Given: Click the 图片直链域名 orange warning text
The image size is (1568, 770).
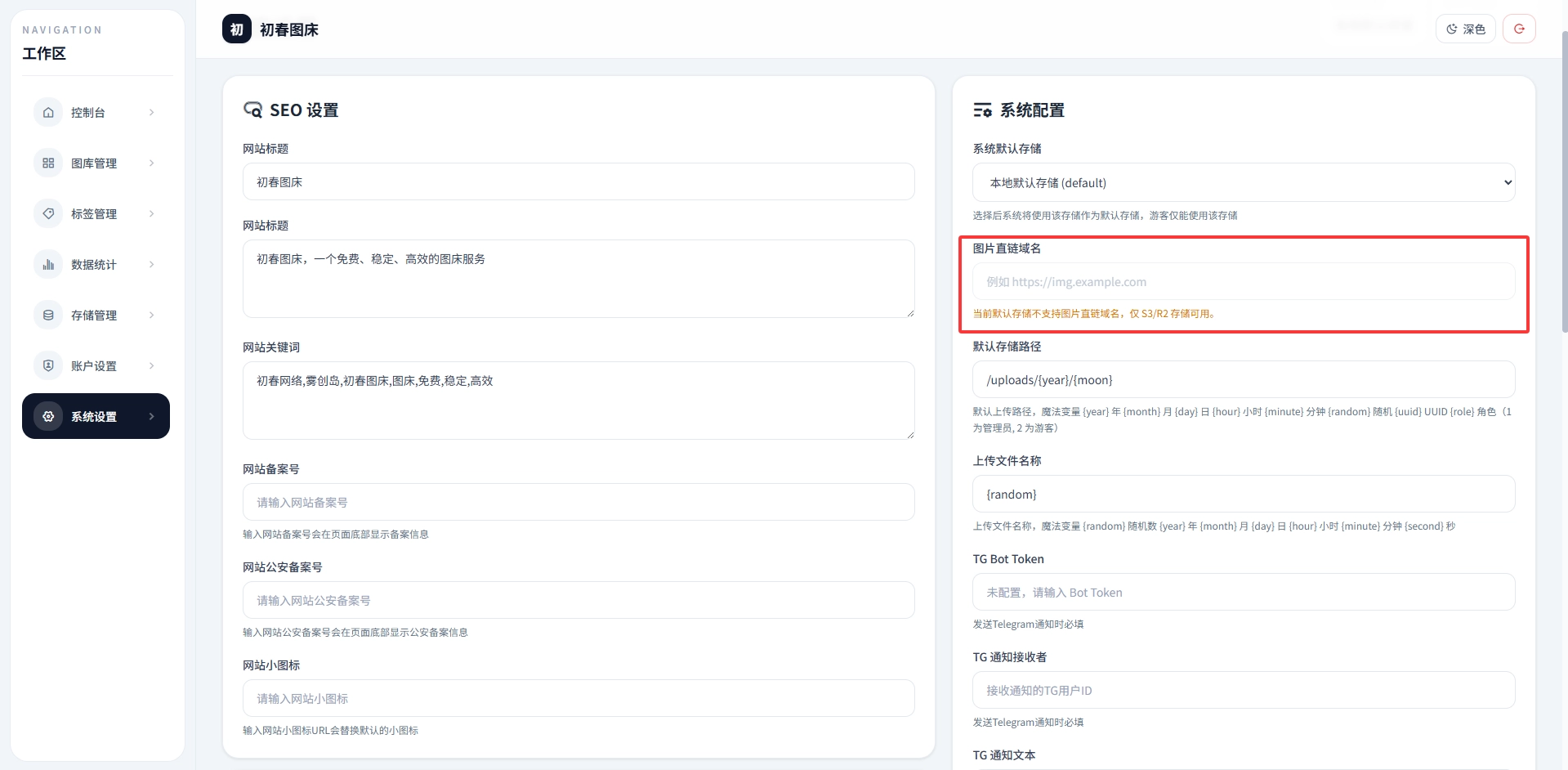Looking at the screenshot, I should coord(1093,313).
